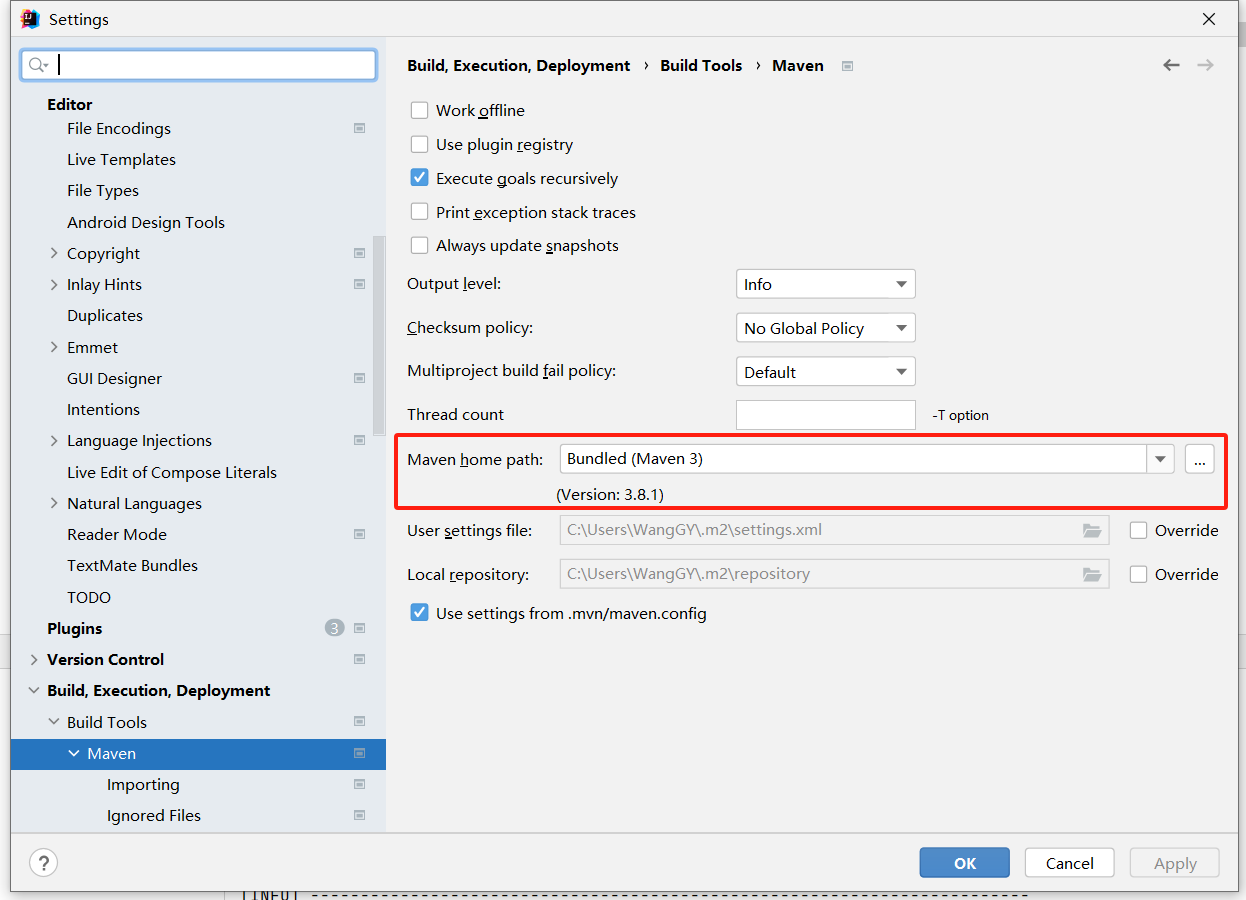The width and height of the screenshot is (1246, 900).
Task: Click the plugins update badge showing 3
Action: (x=334, y=628)
